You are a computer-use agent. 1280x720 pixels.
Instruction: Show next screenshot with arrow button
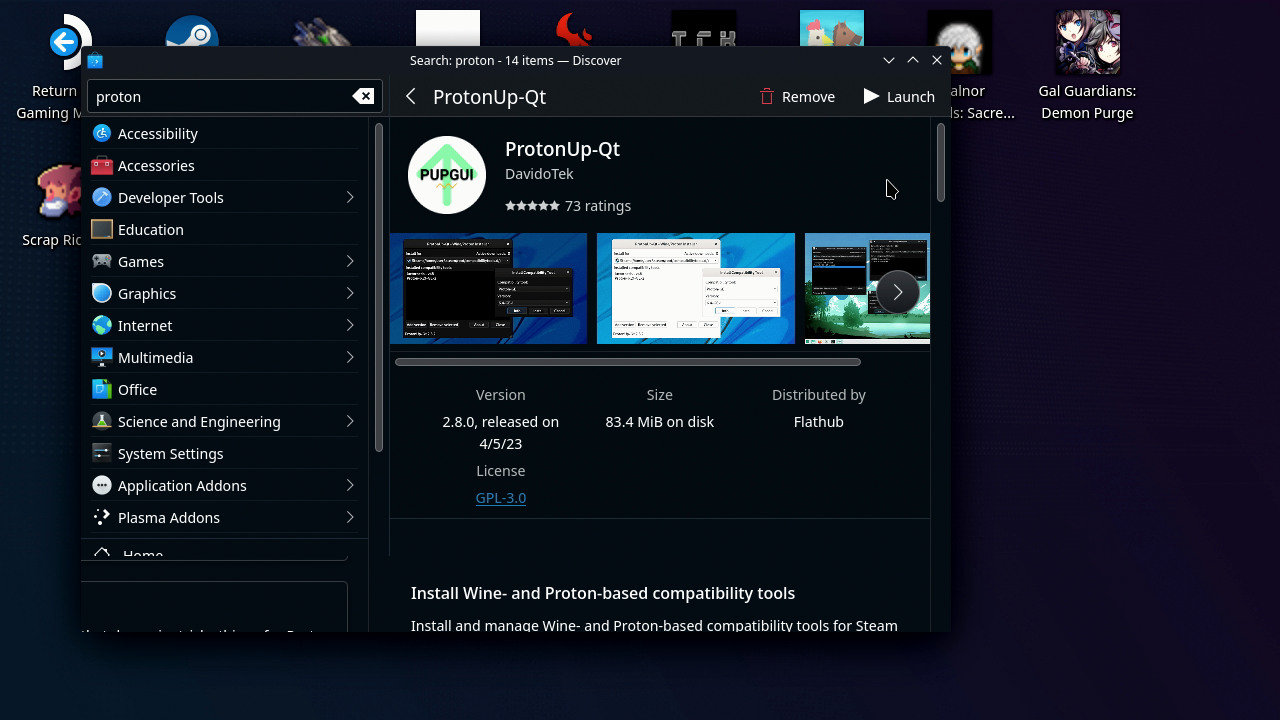pos(897,292)
